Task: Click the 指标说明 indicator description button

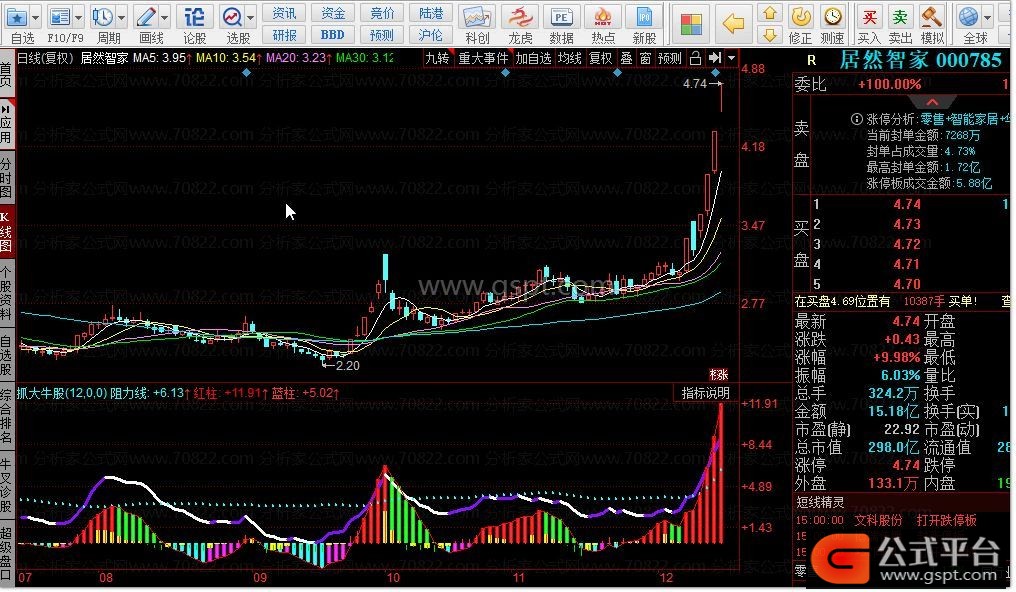Action: pyautogui.click(x=706, y=393)
